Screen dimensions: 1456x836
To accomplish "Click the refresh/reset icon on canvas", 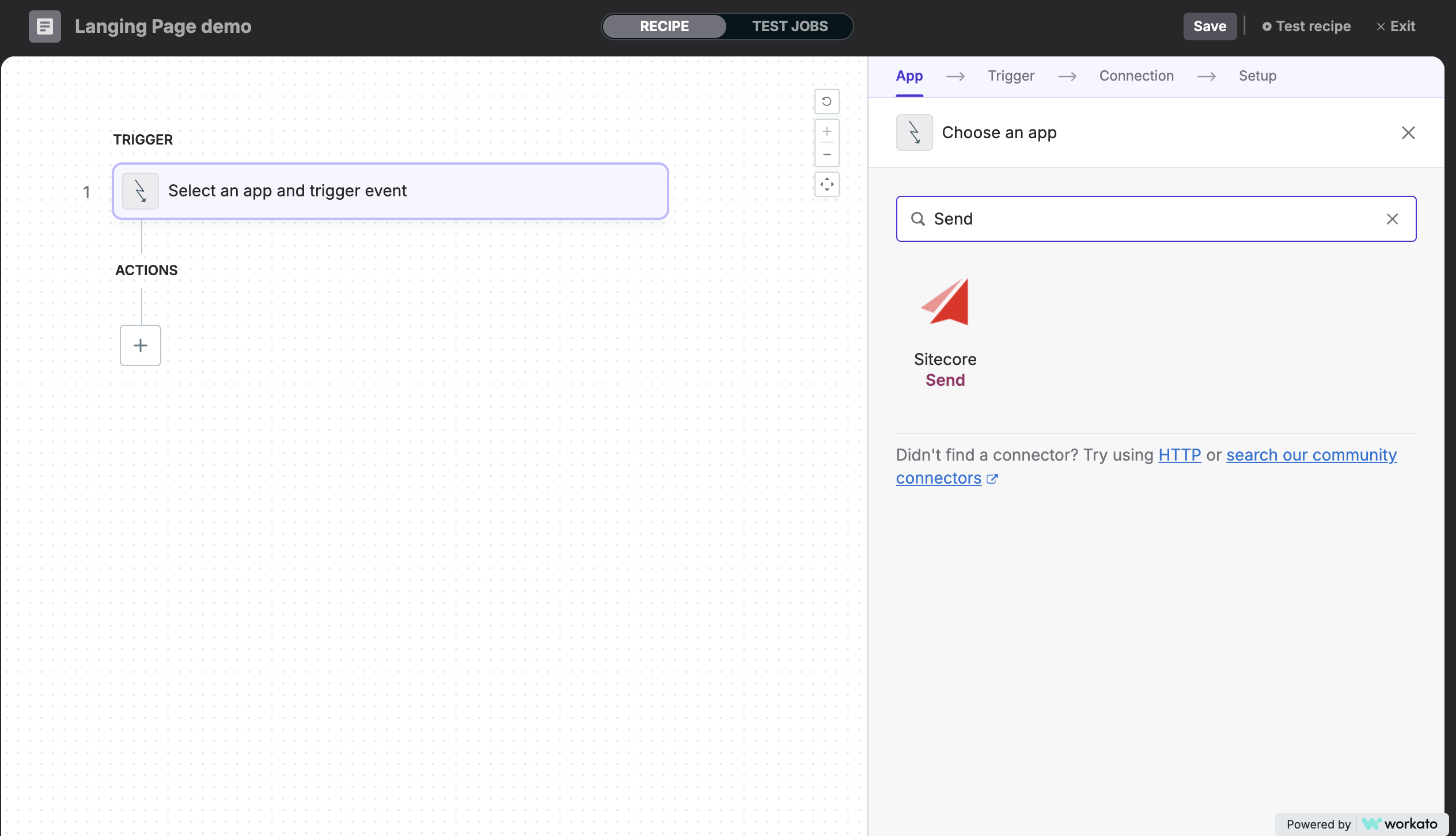I will [x=826, y=101].
